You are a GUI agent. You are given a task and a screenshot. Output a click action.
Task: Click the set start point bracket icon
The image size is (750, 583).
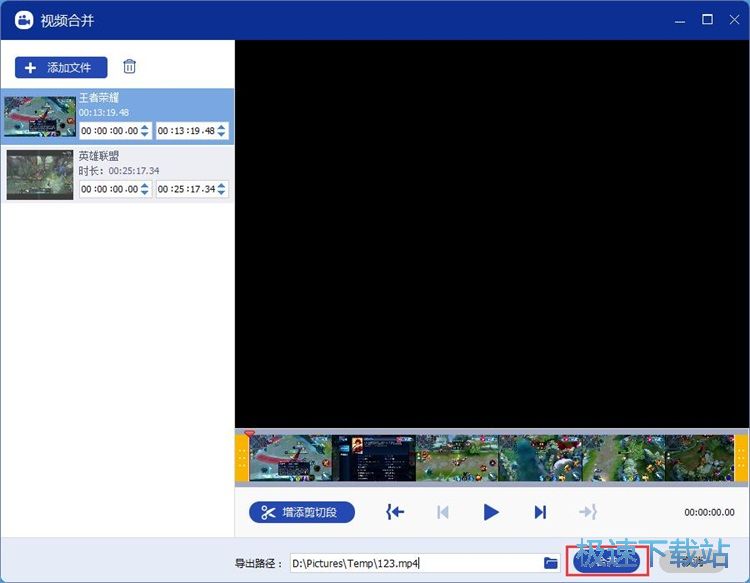click(395, 512)
